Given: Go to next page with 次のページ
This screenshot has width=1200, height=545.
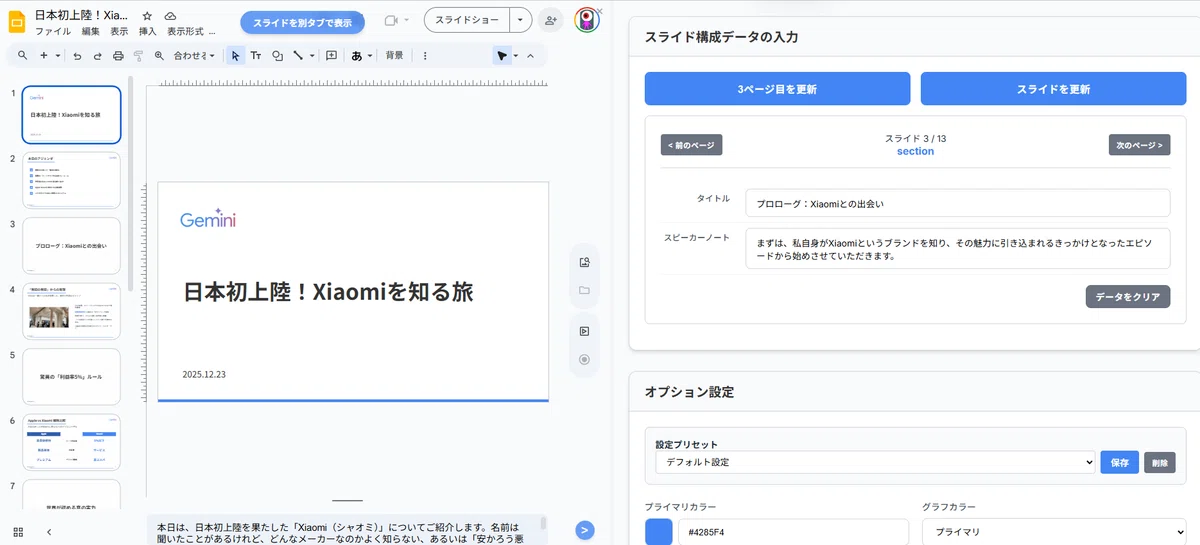Looking at the screenshot, I should tap(1139, 145).
